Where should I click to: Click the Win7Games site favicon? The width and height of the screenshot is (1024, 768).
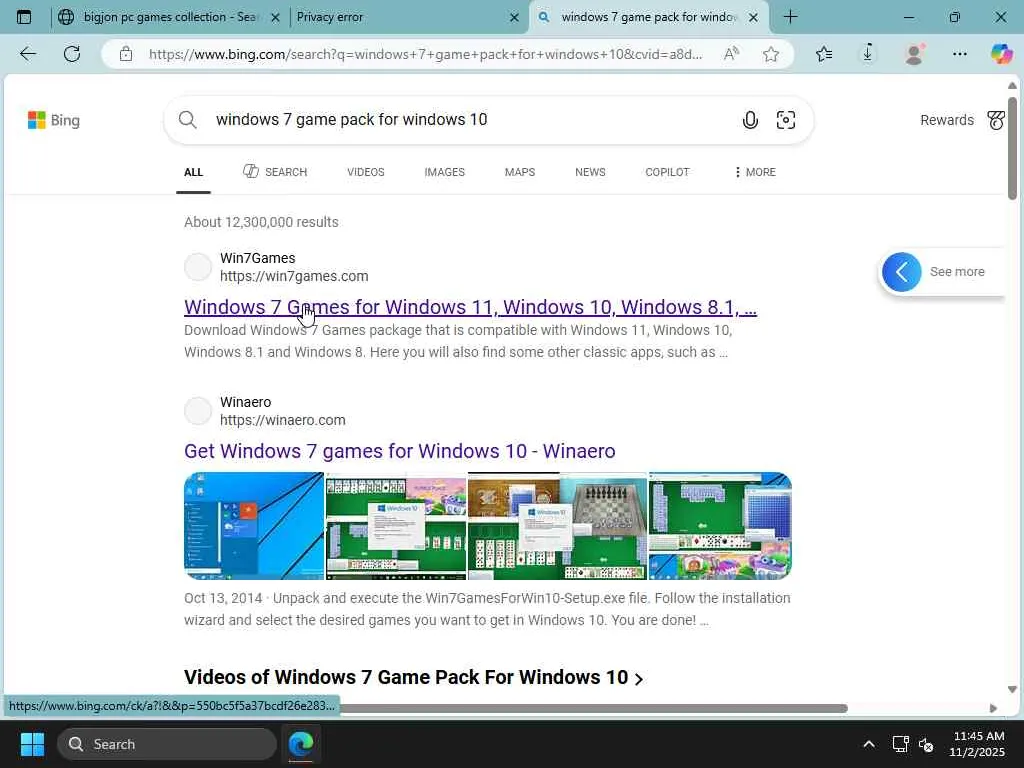[x=198, y=266]
